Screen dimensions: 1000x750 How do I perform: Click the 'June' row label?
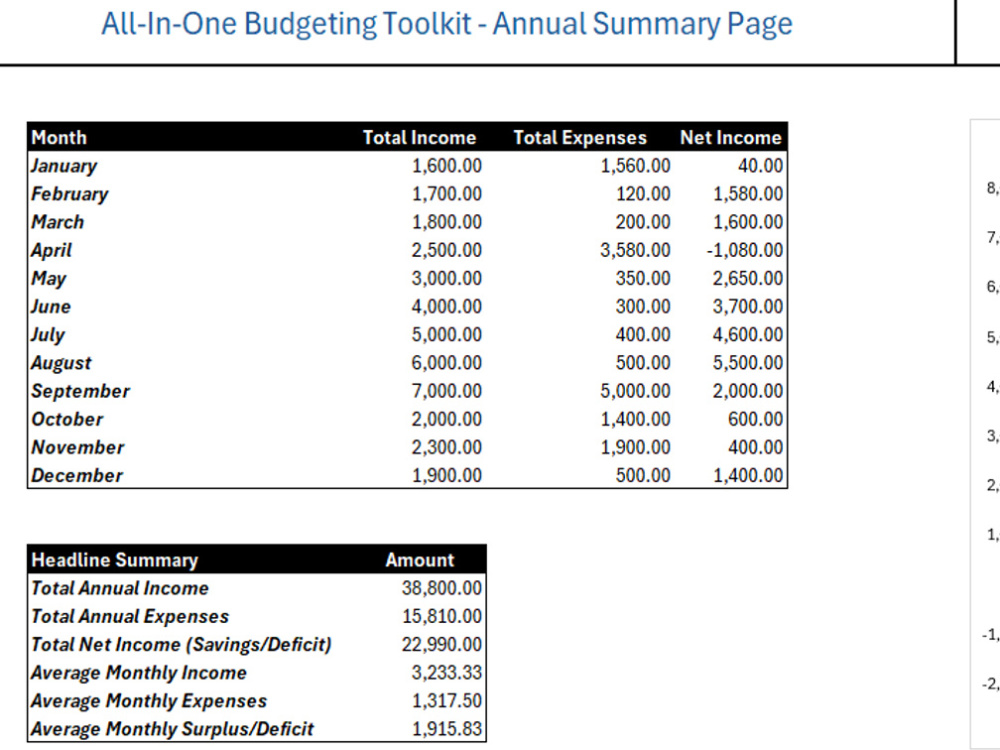50,306
